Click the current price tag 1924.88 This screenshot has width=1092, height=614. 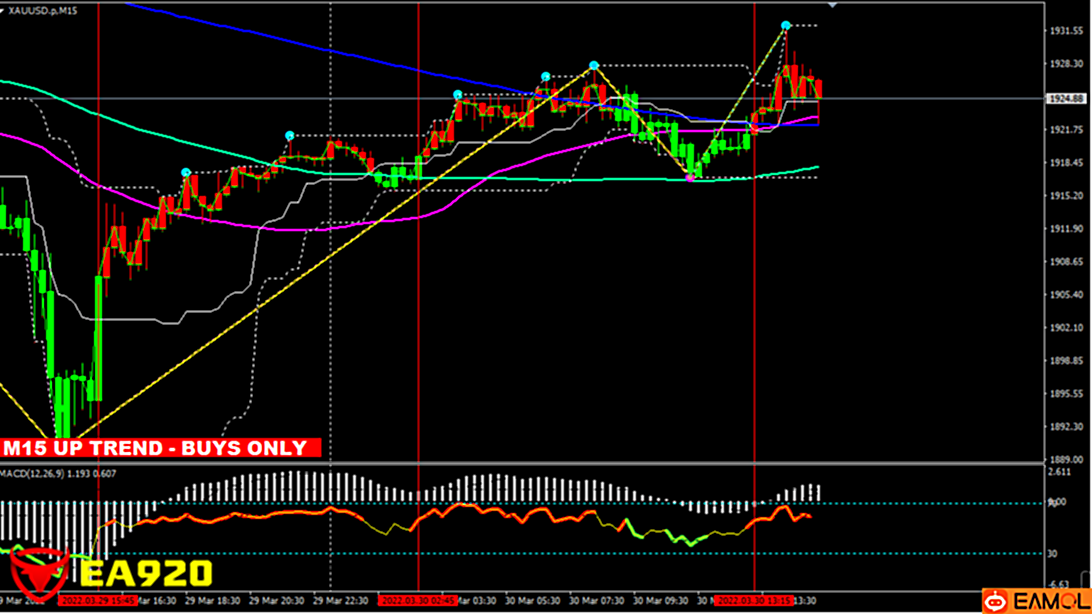click(x=1066, y=99)
